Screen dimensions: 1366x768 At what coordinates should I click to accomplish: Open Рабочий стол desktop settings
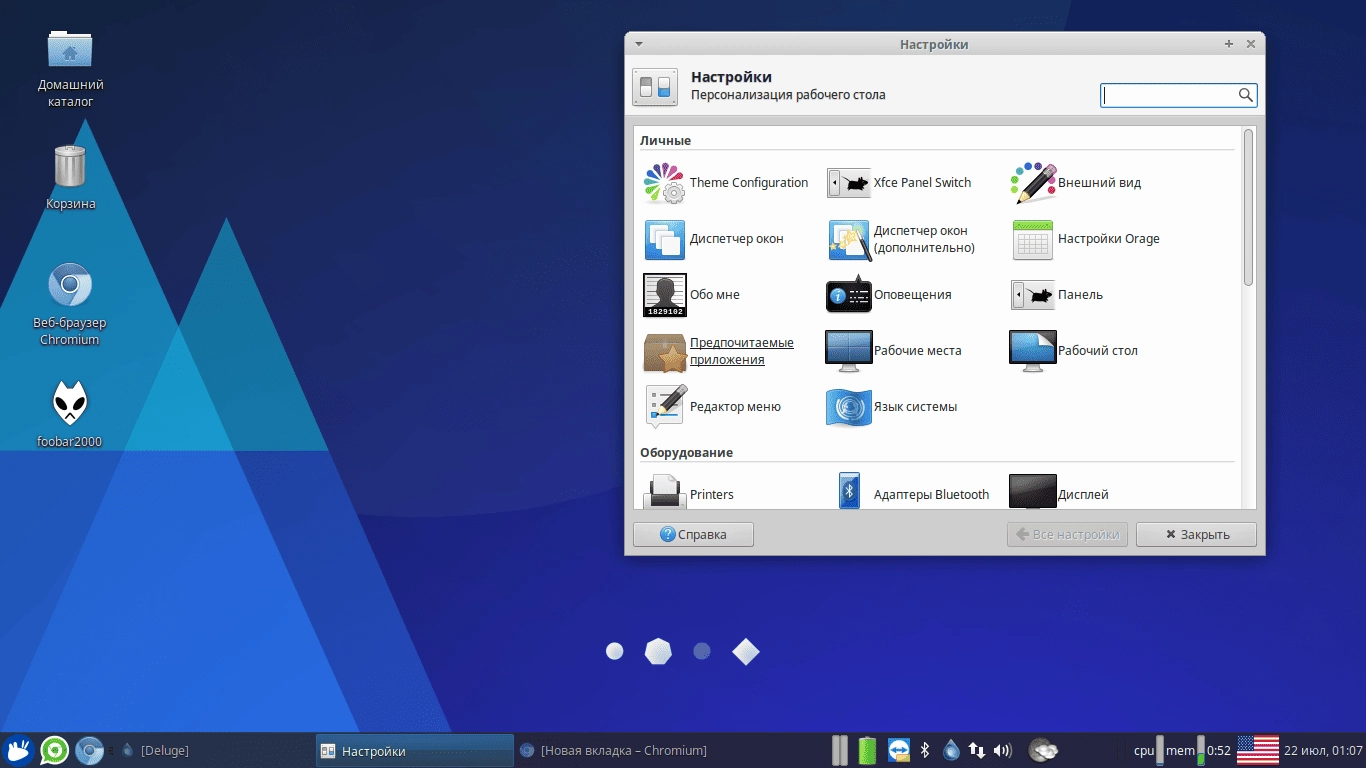(1074, 351)
